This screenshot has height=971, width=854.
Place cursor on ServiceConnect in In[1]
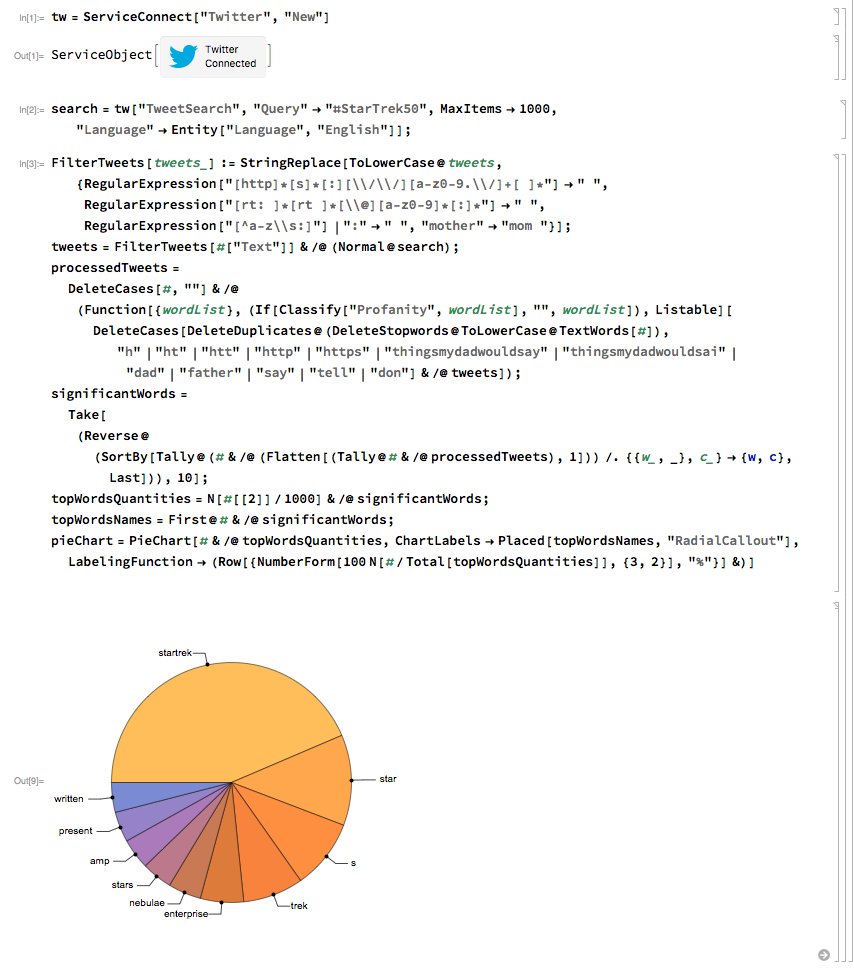pyautogui.click(x=138, y=17)
